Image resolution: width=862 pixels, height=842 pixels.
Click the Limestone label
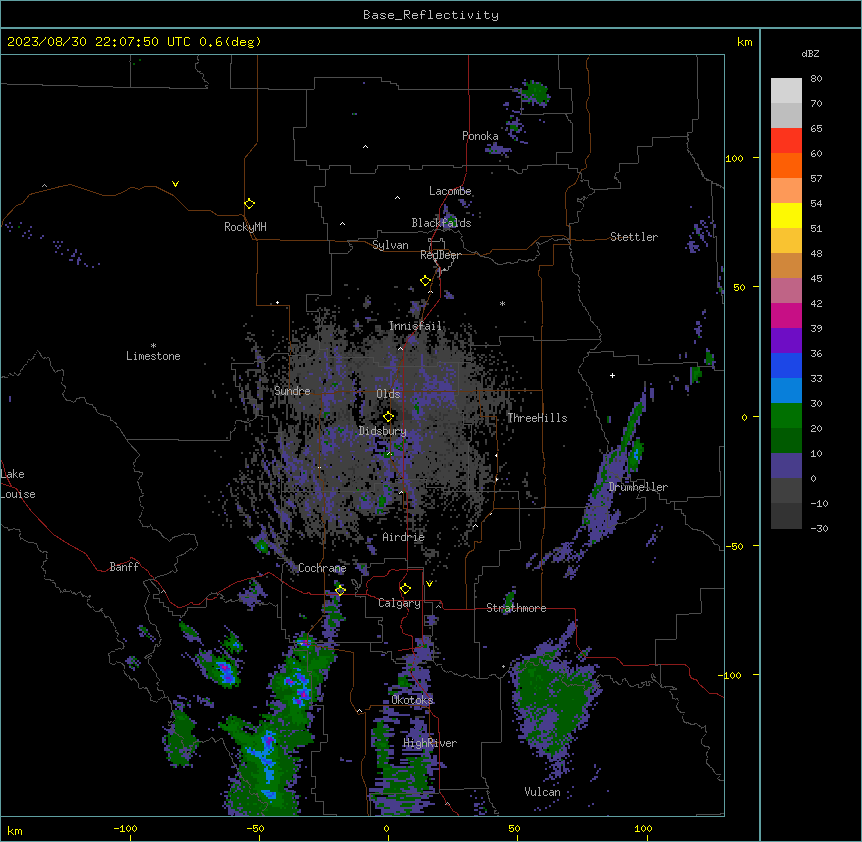tap(153, 356)
